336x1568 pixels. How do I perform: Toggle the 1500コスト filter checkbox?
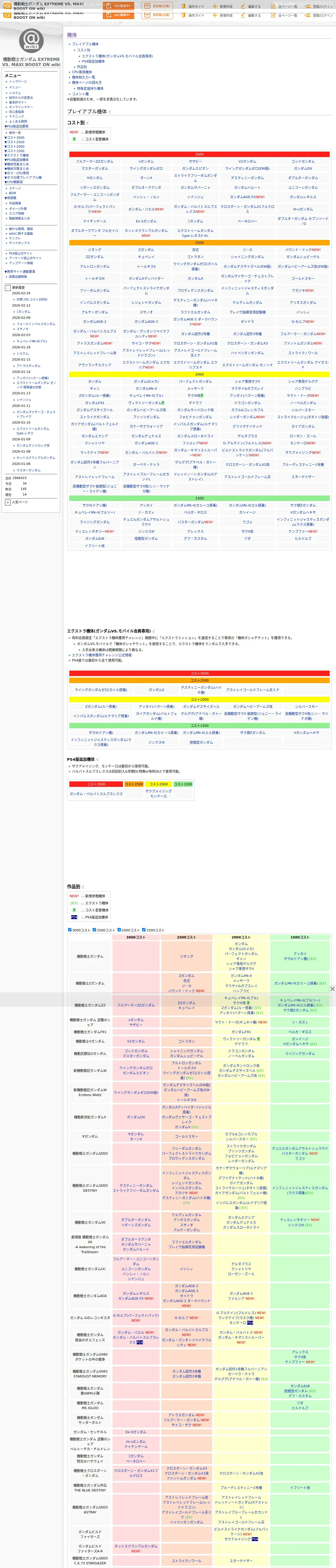[x=144, y=930]
